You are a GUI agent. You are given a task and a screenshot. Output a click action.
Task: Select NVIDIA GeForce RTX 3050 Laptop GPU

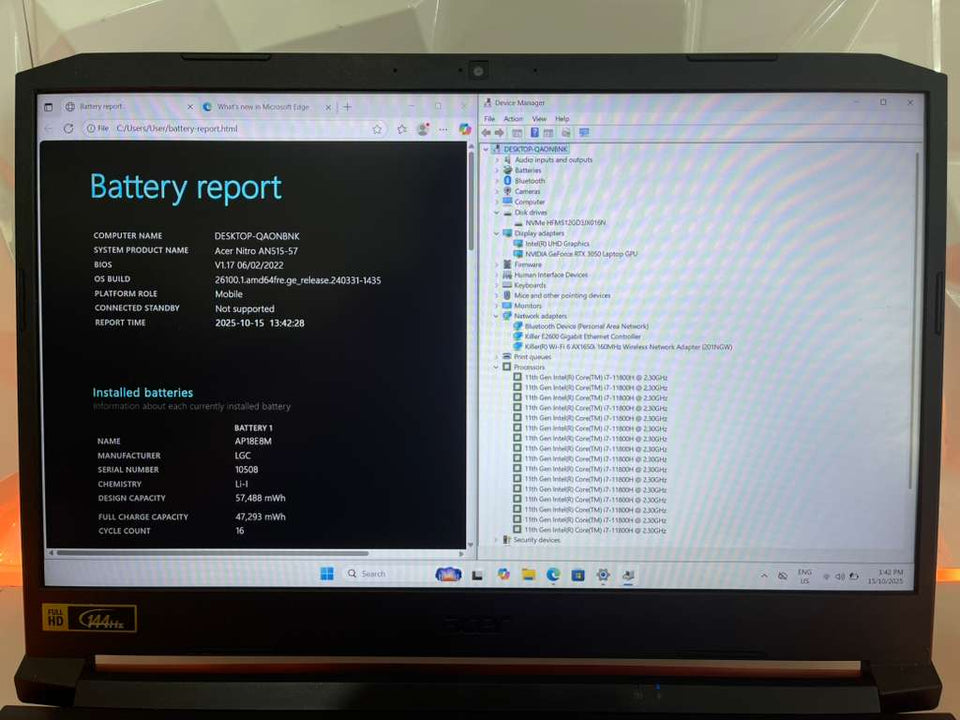580,254
